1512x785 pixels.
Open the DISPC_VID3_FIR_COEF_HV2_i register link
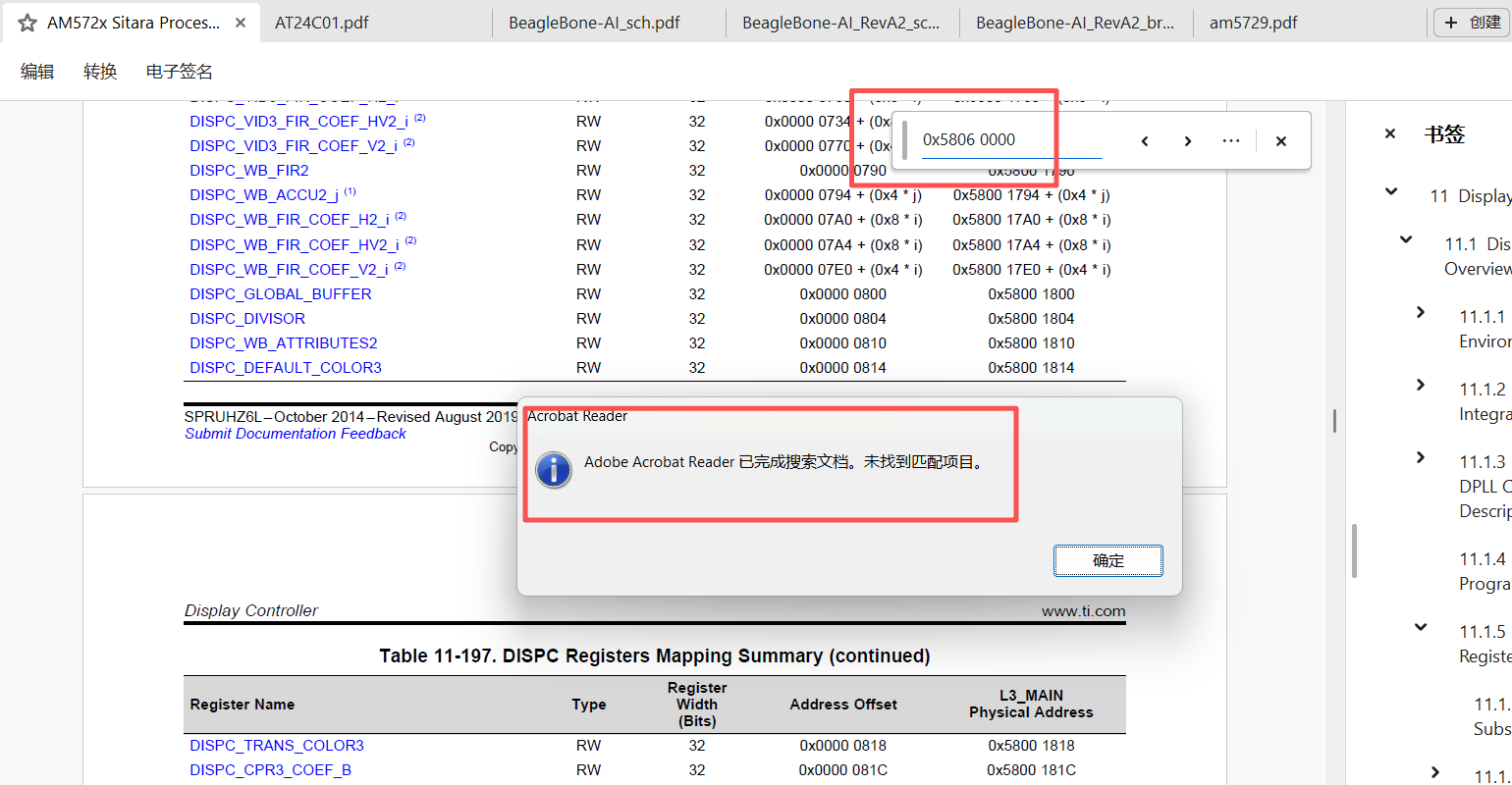299,122
